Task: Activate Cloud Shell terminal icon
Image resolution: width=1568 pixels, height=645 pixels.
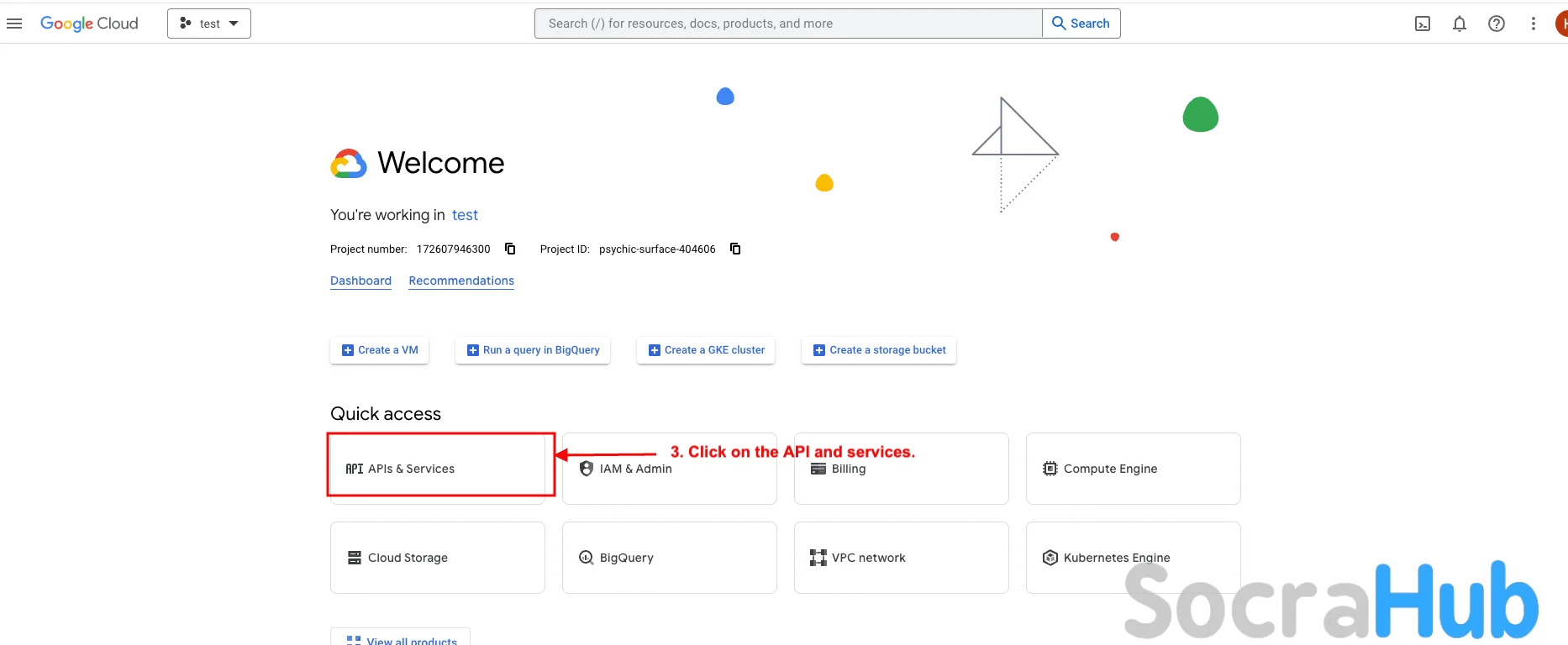Action: (x=1423, y=24)
